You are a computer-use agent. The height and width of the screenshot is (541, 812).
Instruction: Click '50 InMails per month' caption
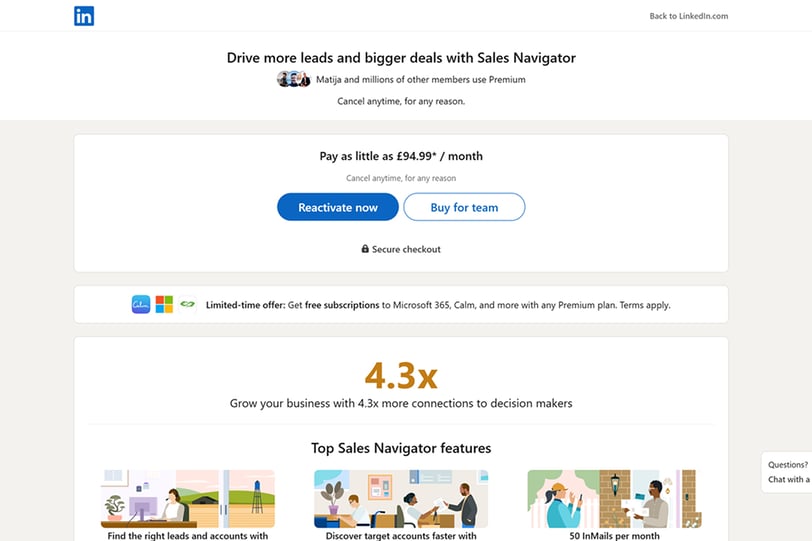614,536
